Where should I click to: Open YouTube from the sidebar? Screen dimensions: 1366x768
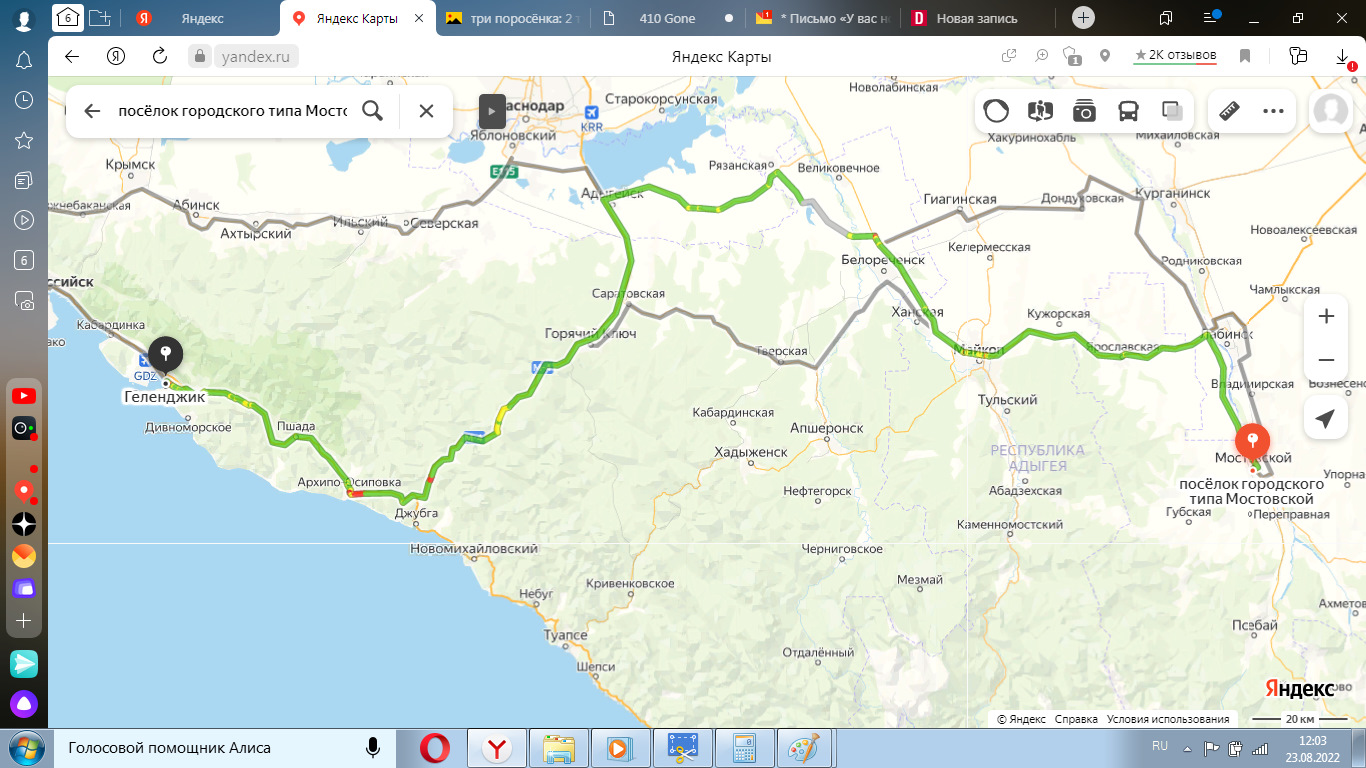coord(24,396)
